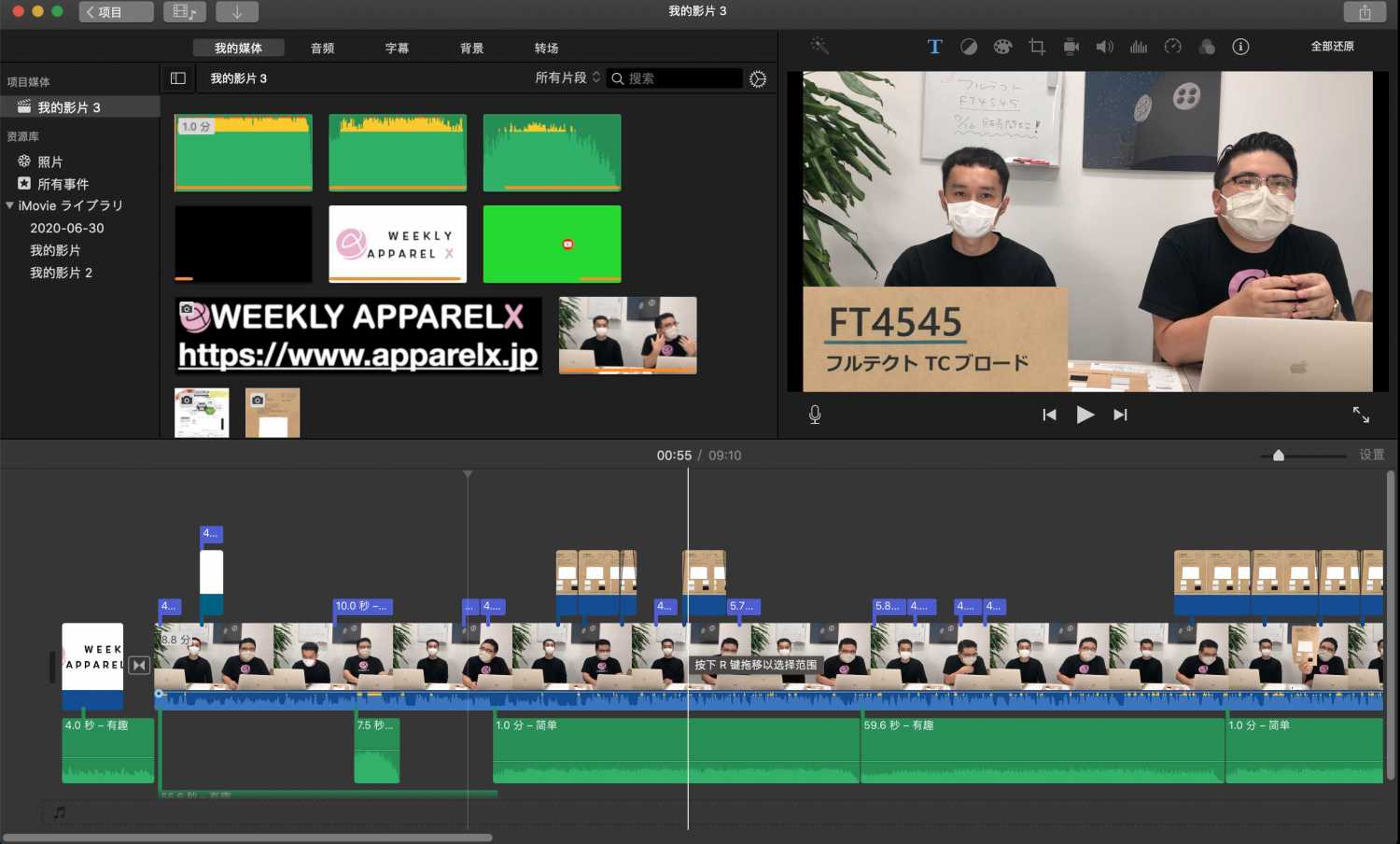Viewport: 1400px width, 844px height.
Task: Select the cardboard box photo thumbnail
Action: pyautogui.click(x=273, y=413)
